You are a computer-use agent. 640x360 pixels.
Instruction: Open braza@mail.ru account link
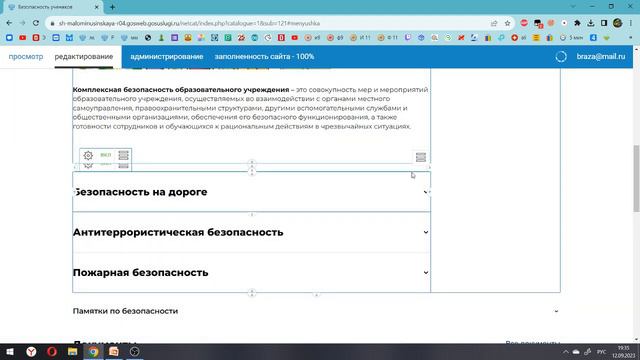[600, 57]
